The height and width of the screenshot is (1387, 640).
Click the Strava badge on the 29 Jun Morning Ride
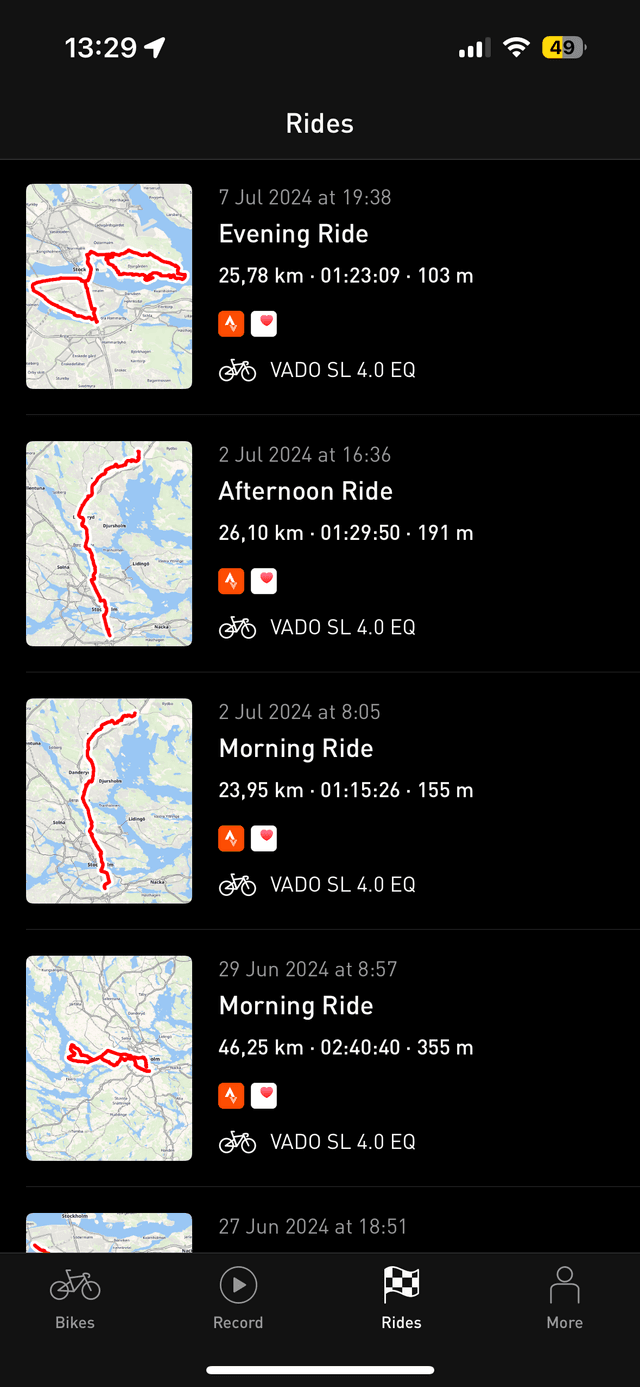click(231, 1095)
